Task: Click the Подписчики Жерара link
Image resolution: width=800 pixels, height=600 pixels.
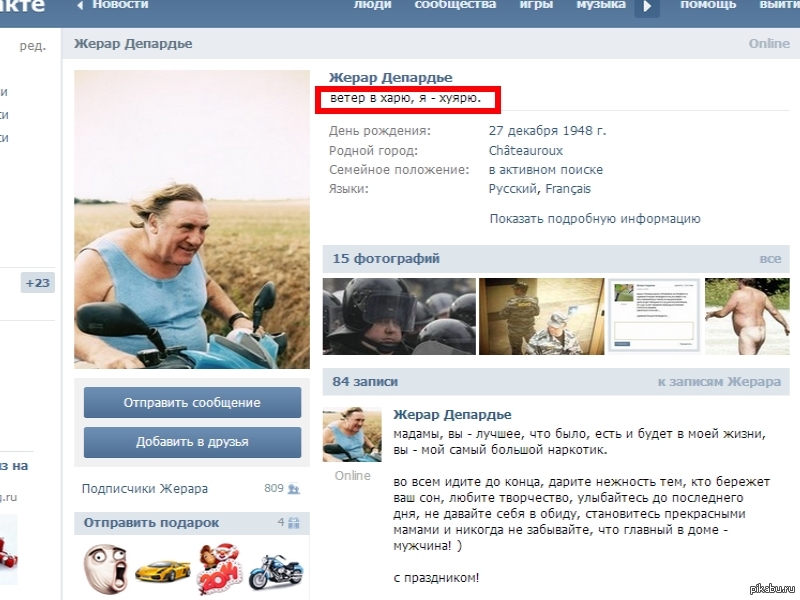Action: pyautogui.click(x=145, y=489)
